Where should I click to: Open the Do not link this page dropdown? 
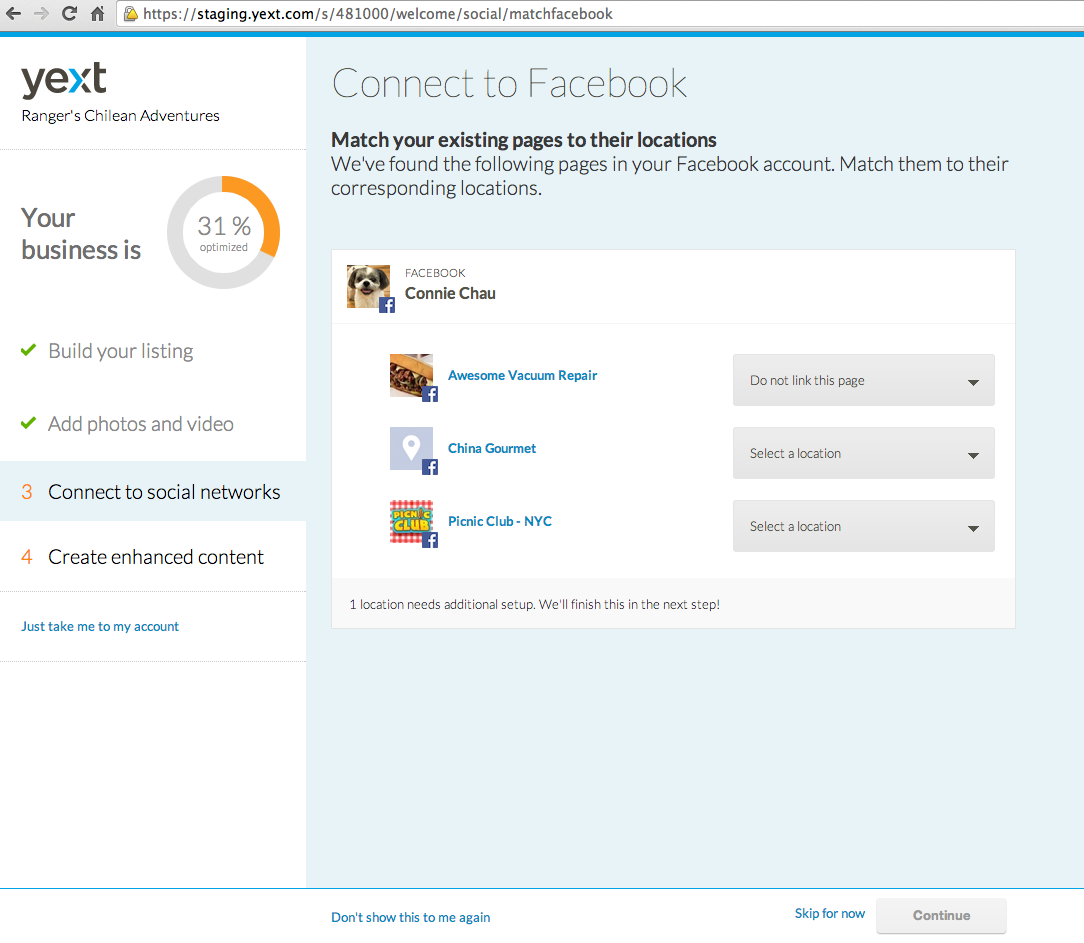[x=863, y=380]
